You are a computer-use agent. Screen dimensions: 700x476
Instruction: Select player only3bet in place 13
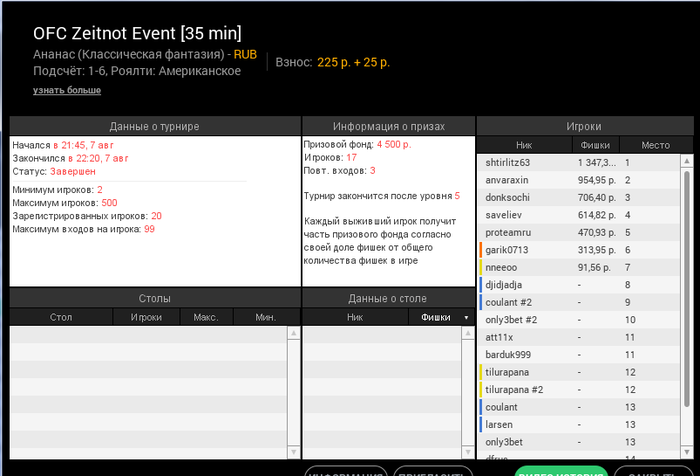pos(579,442)
